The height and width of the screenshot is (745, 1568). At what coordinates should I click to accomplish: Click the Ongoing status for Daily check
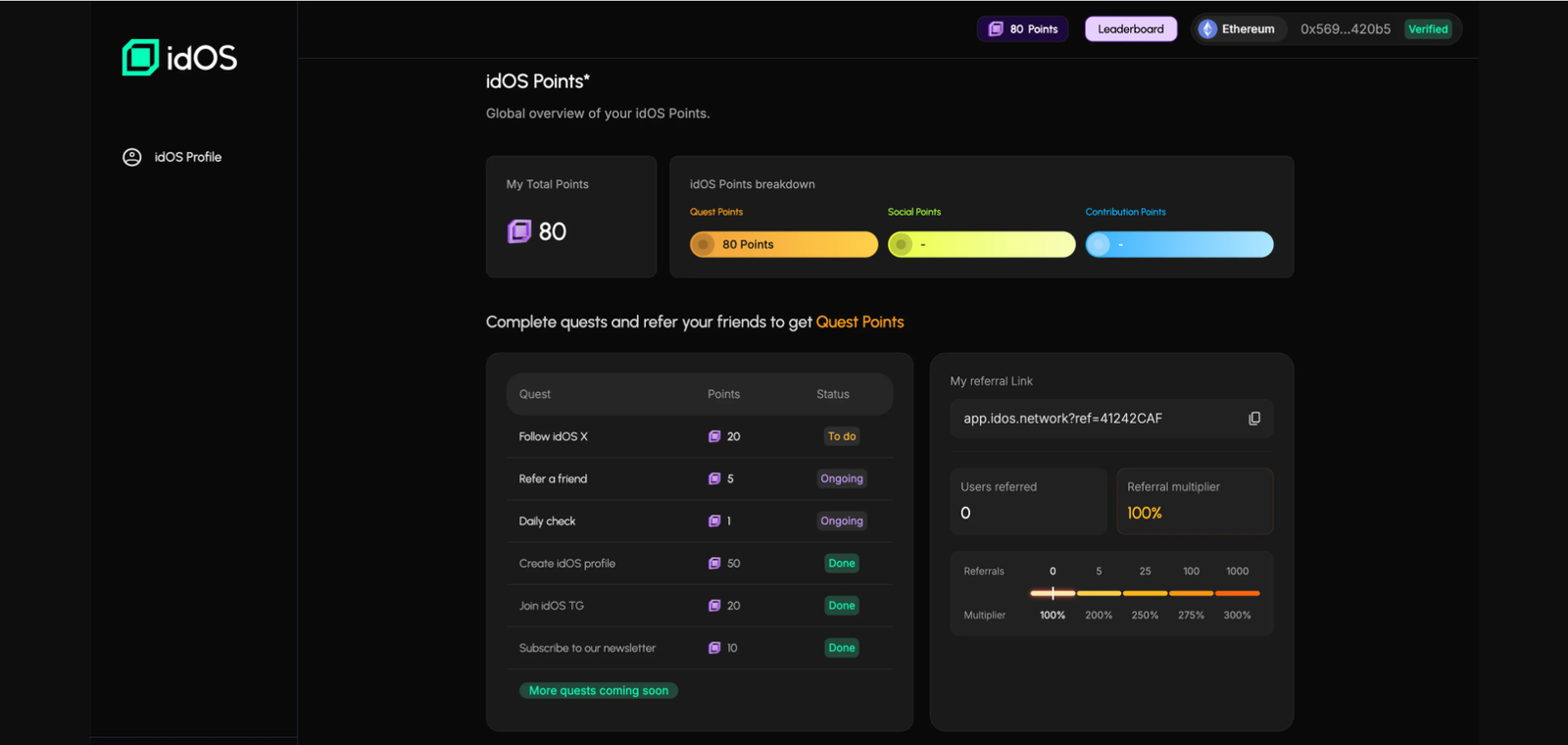coord(841,521)
